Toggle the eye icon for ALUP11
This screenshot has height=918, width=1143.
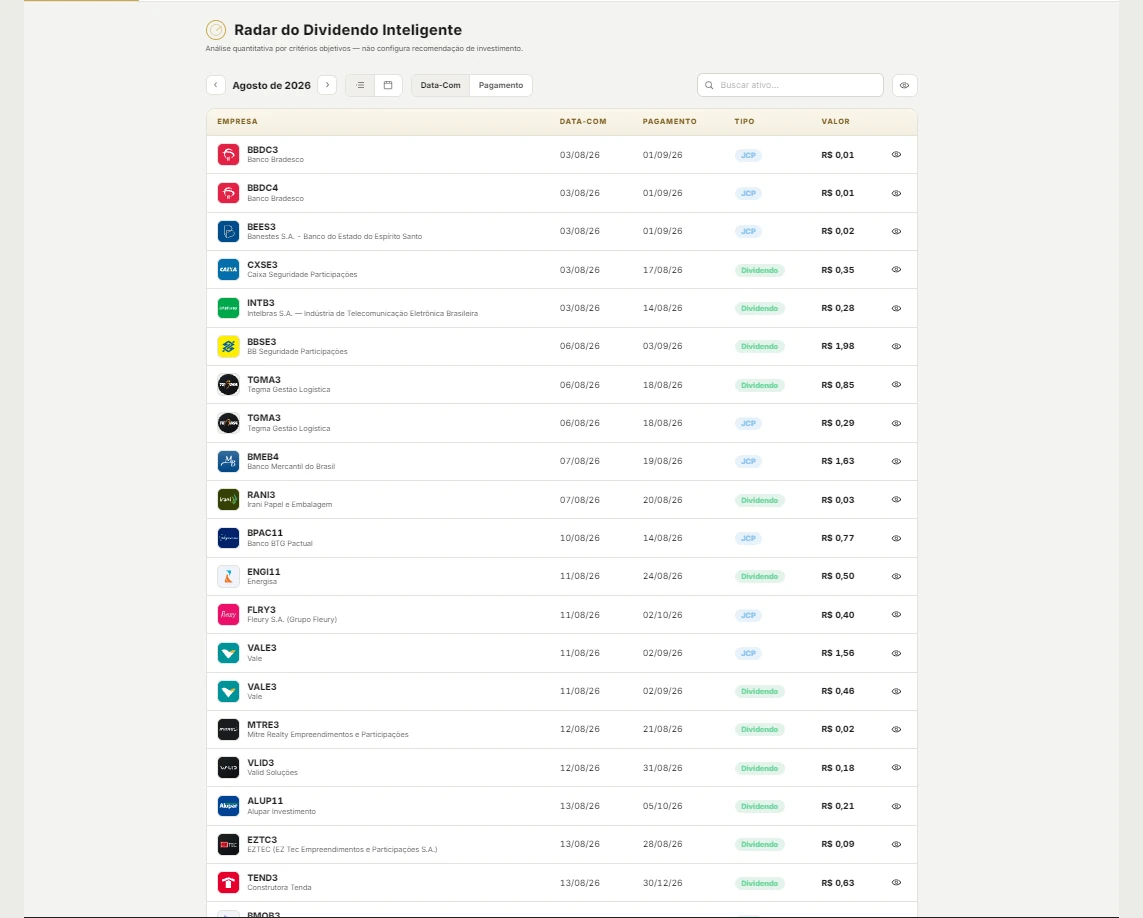click(x=897, y=806)
